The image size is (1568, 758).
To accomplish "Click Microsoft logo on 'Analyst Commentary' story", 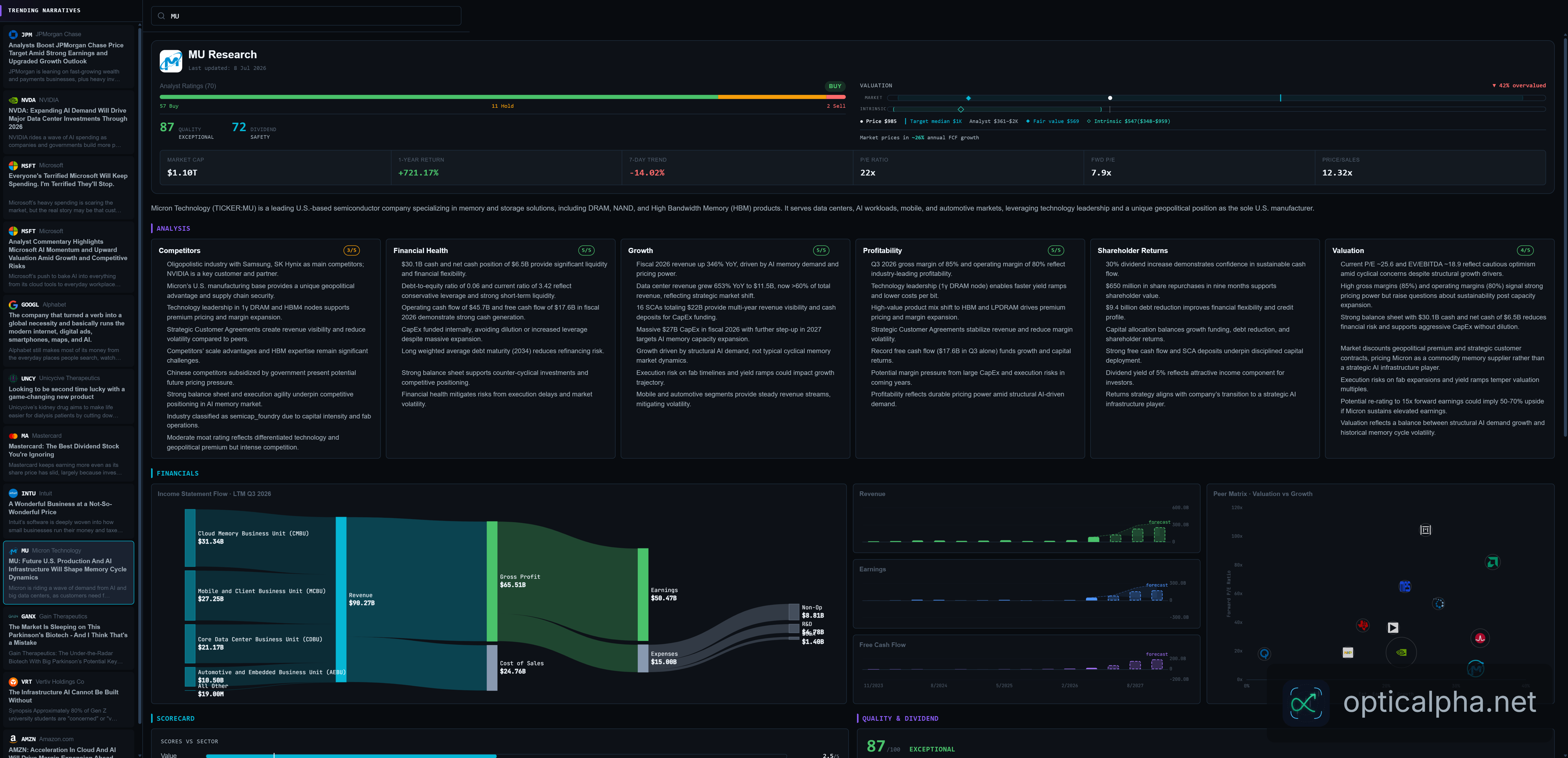I will 13,231.
